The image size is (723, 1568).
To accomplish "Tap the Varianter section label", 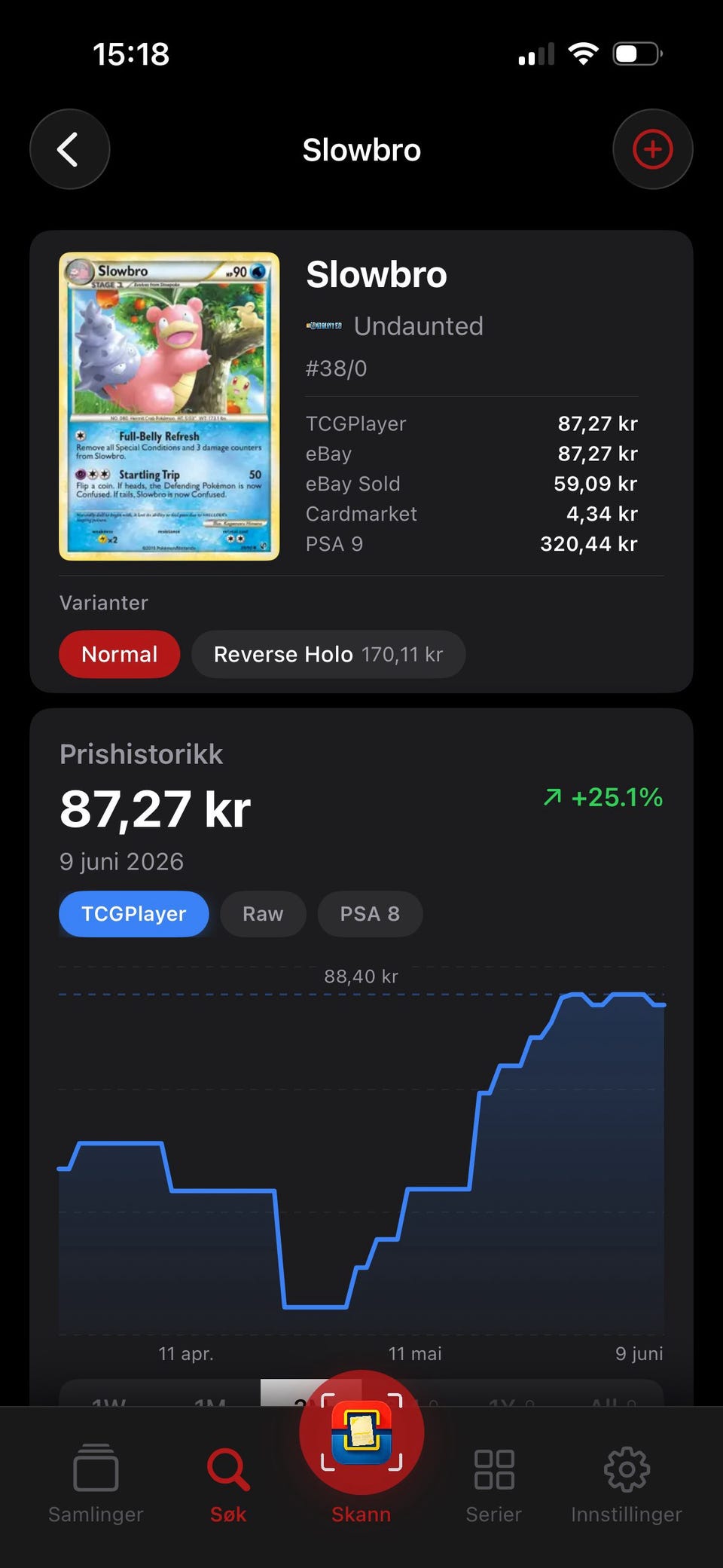I will [x=104, y=603].
